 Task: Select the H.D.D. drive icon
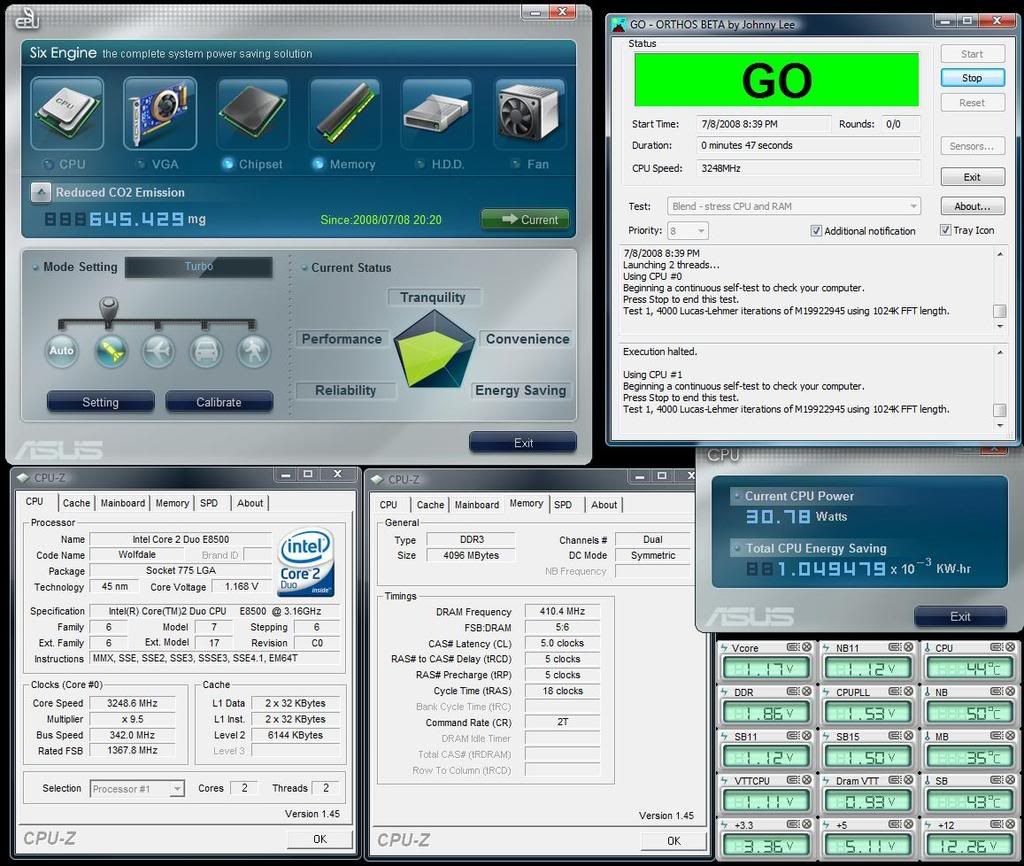click(x=438, y=114)
